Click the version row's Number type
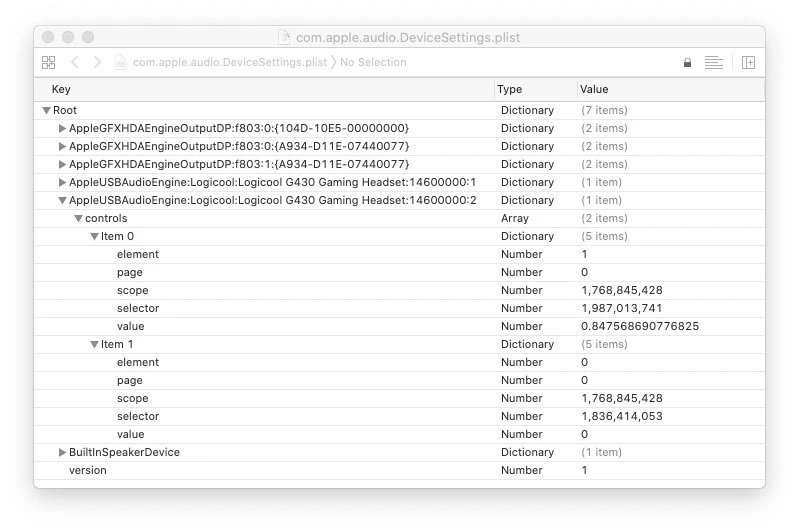This screenshot has width=799, height=530. click(522, 470)
